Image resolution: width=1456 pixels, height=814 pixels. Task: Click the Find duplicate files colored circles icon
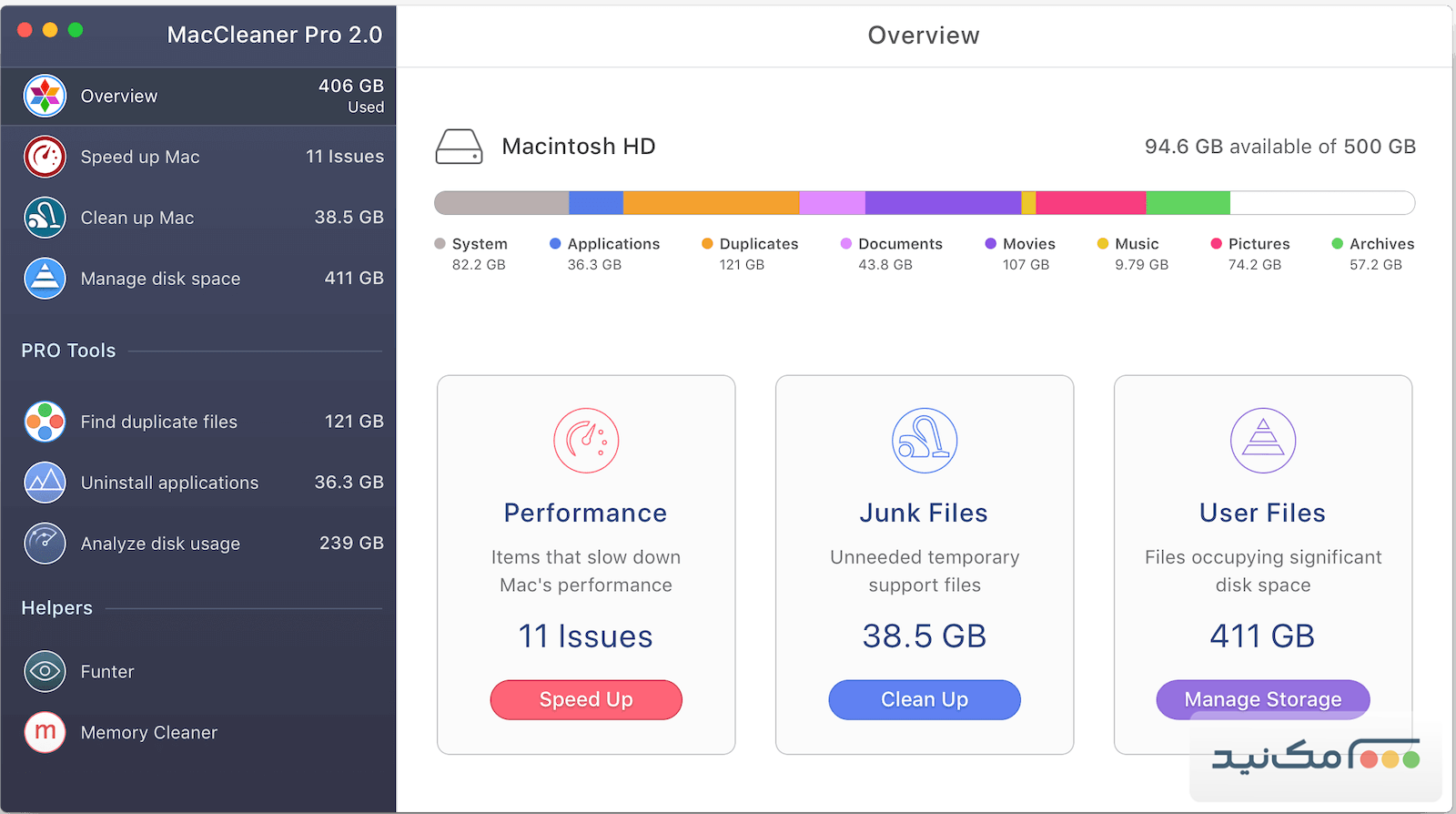tap(45, 422)
